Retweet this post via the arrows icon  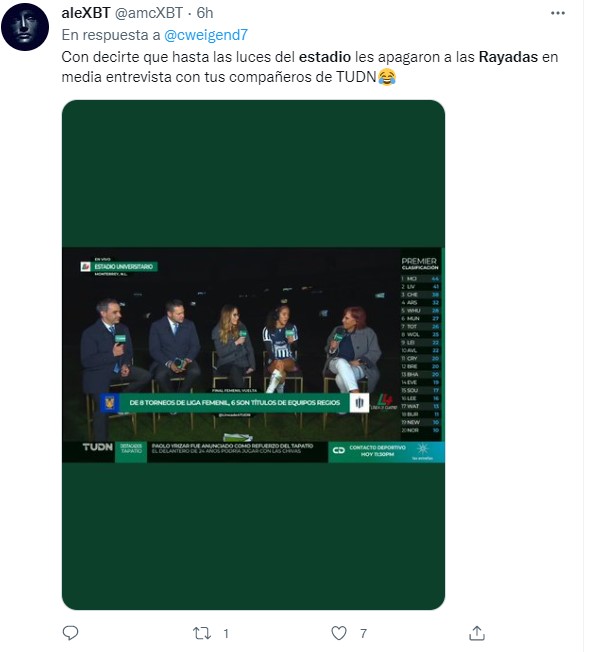click(202, 633)
